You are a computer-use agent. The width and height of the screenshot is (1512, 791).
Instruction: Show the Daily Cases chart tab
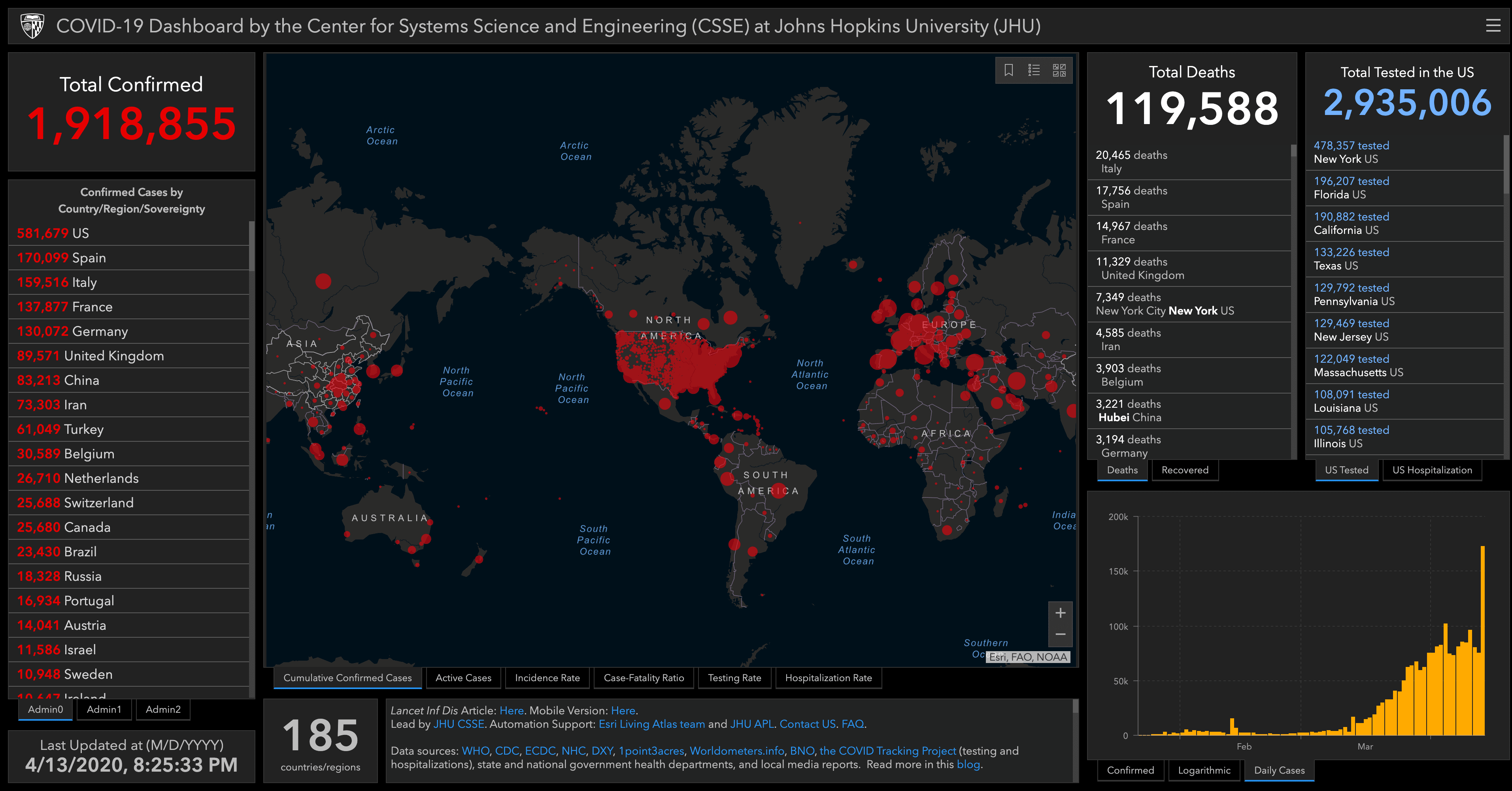tap(1279, 770)
